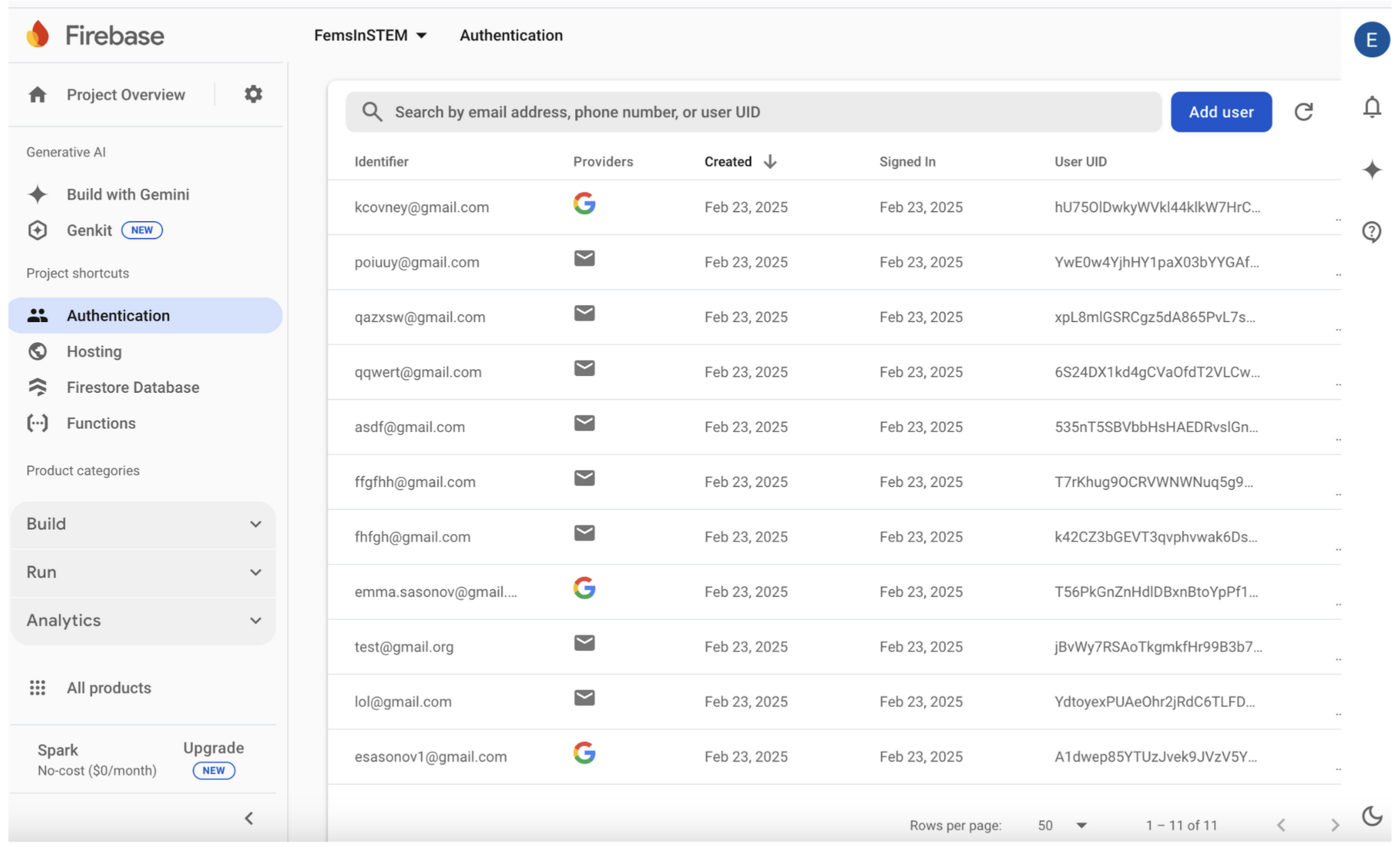Click the Add user button

[x=1220, y=112]
